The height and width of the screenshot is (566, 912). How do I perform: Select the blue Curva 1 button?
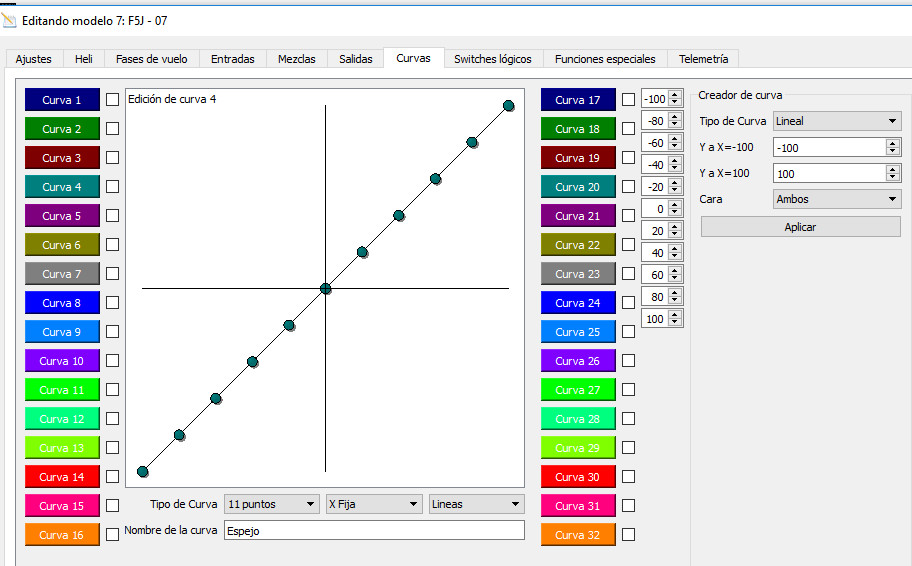[62, 100]
